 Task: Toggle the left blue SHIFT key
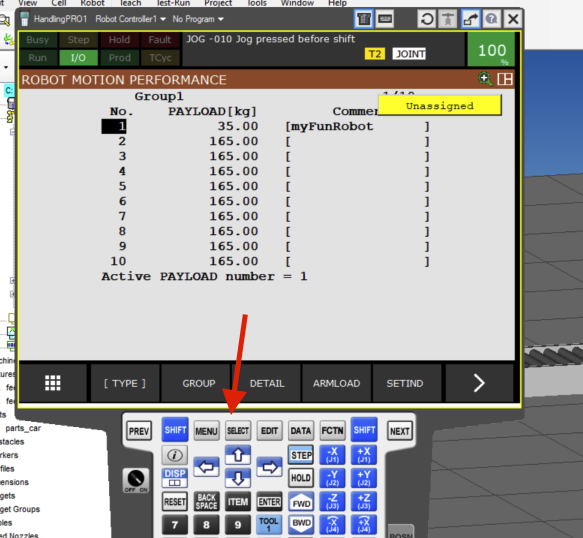(x=175, y=430)
